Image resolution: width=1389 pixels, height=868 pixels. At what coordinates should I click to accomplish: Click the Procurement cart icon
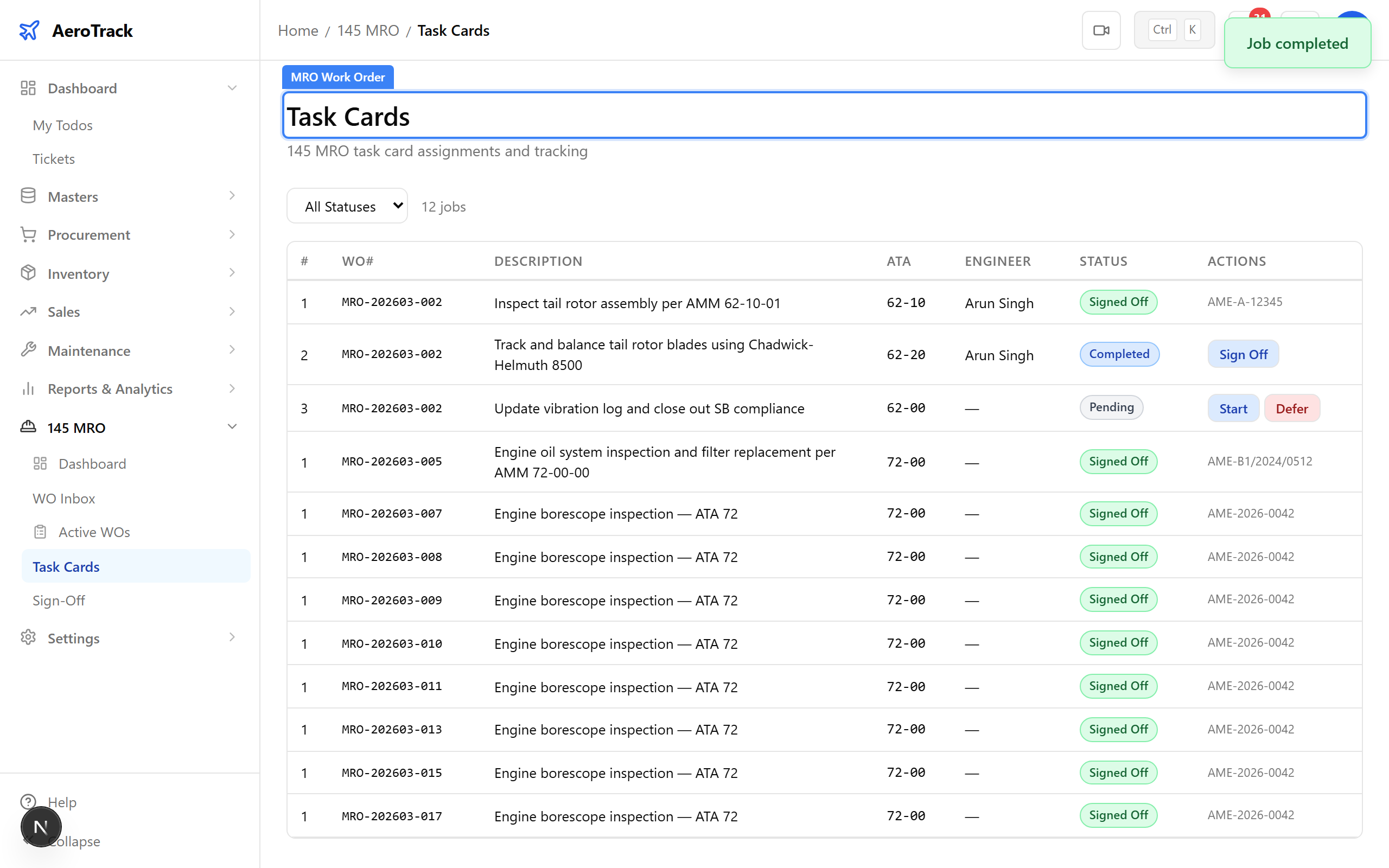click(28, 234)
